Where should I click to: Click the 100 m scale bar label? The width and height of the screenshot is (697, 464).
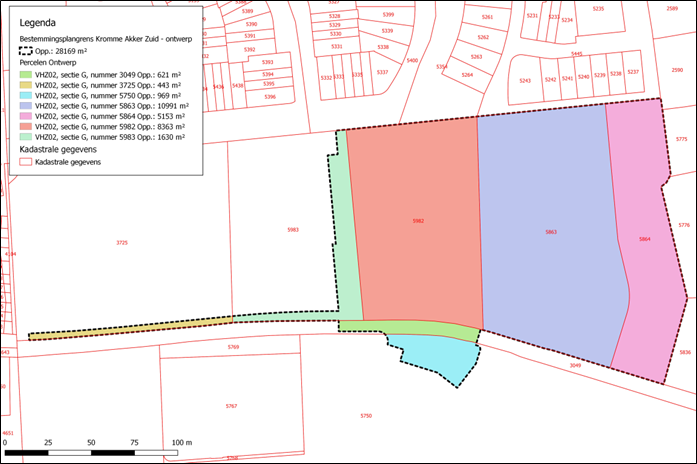pyautogui.click(x=181, y=442)
